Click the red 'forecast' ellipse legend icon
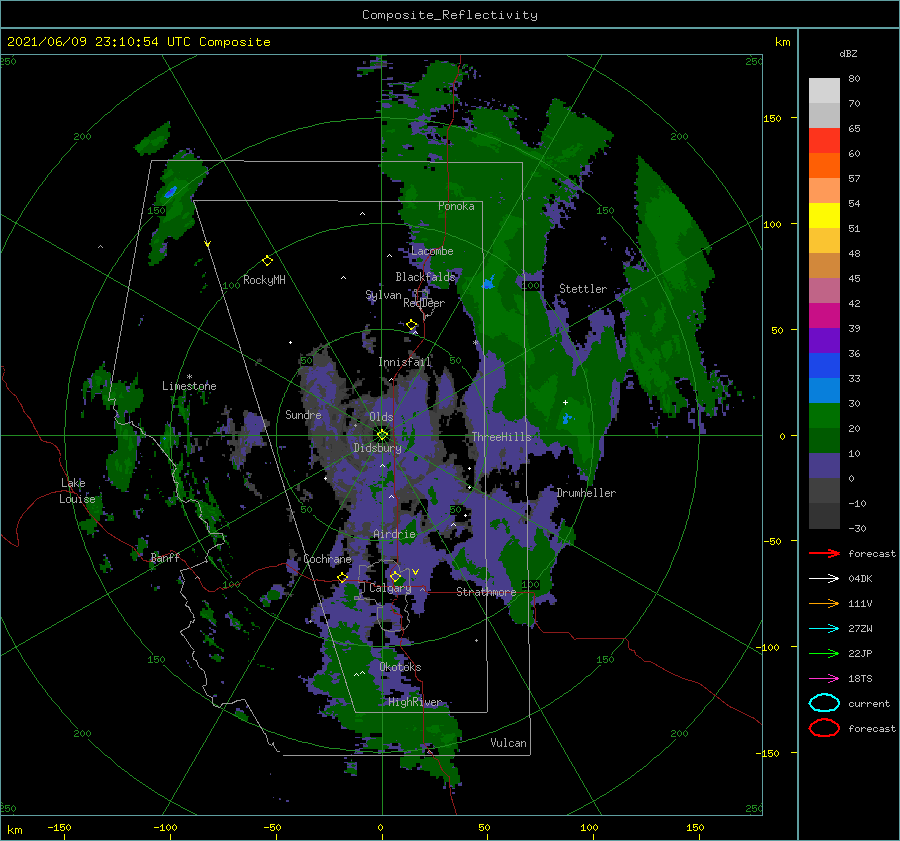 point(824,728)
